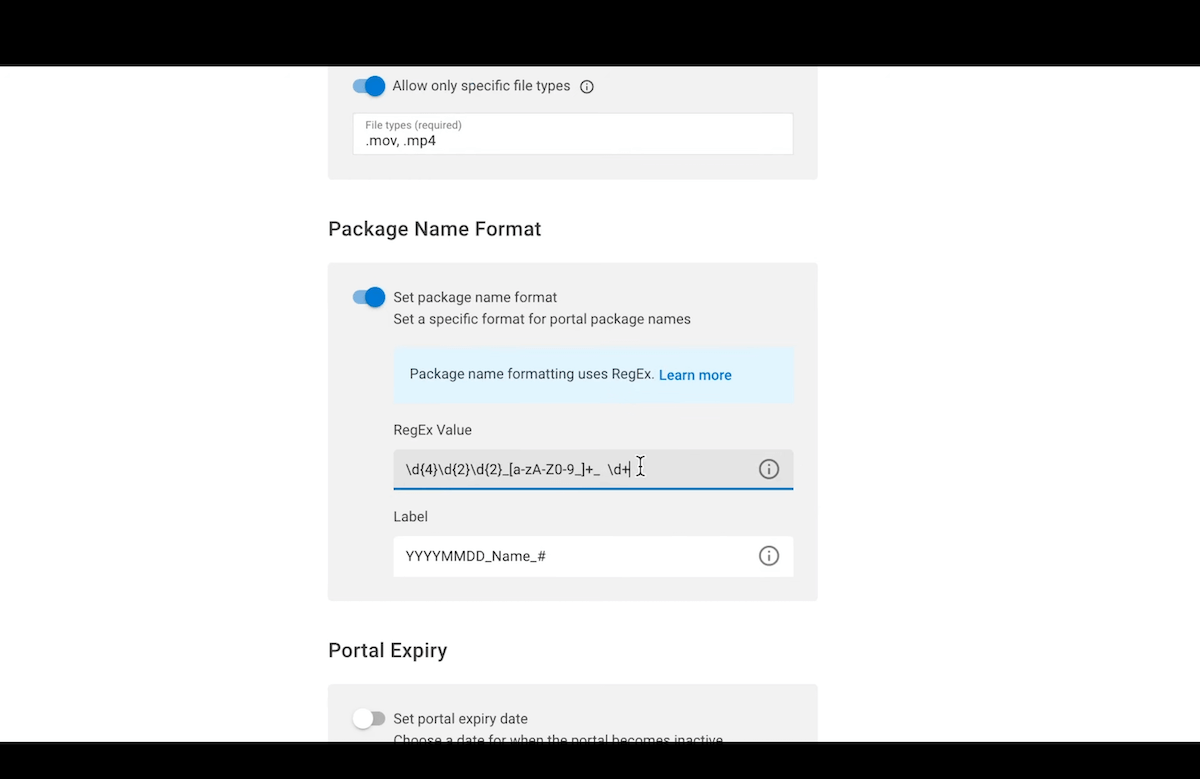
Task: Turn off the Set package name format switch
Action: pyautogui.click(x=369, y=297)
